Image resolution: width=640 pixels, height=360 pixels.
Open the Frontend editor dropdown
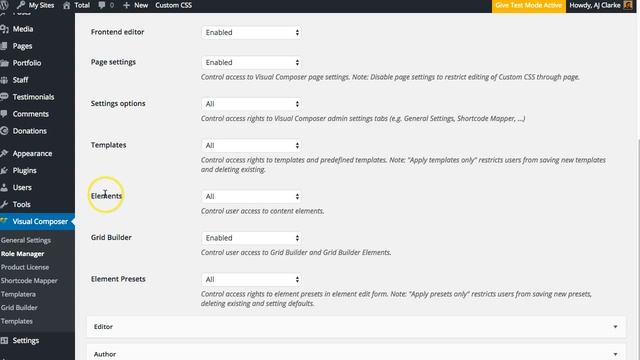point(251,32)
